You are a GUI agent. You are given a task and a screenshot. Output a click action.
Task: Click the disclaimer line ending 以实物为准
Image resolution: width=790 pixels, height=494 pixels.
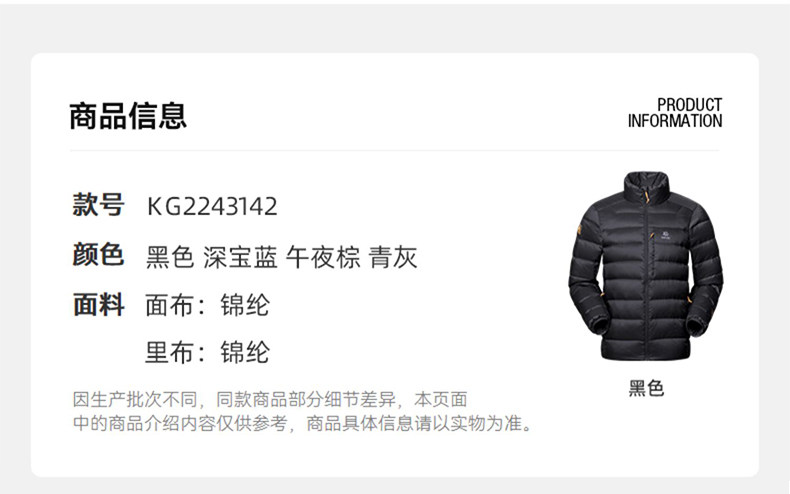coord(303,423)
